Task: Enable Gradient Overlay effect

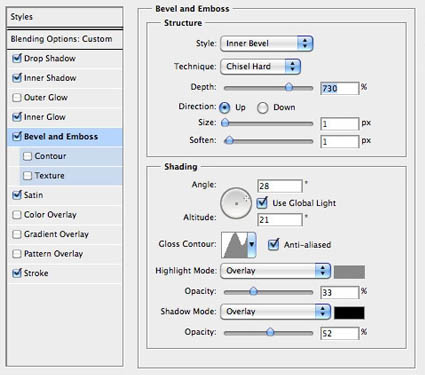Action: [x=17, y=234]
